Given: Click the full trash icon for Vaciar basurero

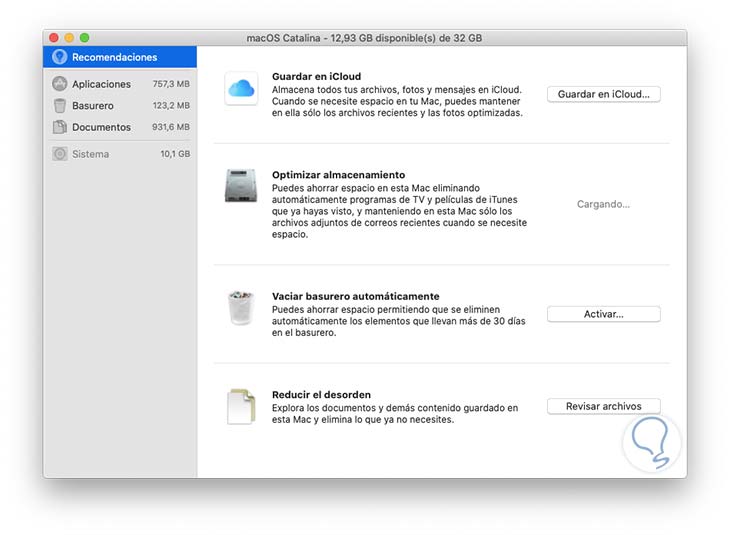Looking at the screenshot, I should [241, 307].
